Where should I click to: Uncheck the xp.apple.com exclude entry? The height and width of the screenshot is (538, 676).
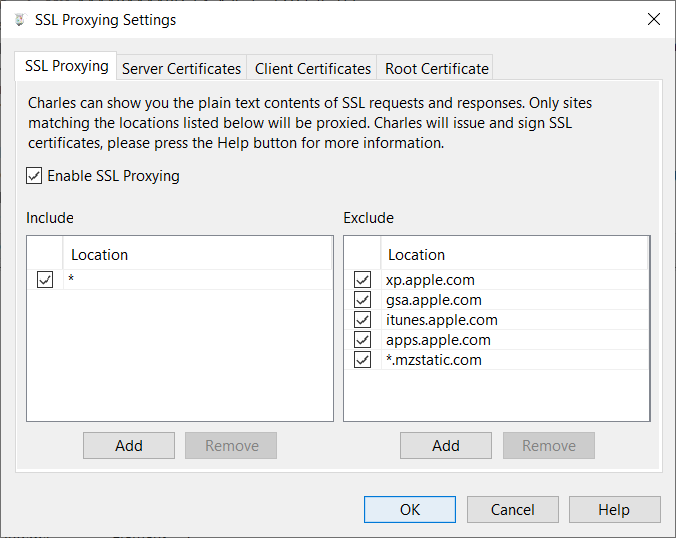(362, 280)
